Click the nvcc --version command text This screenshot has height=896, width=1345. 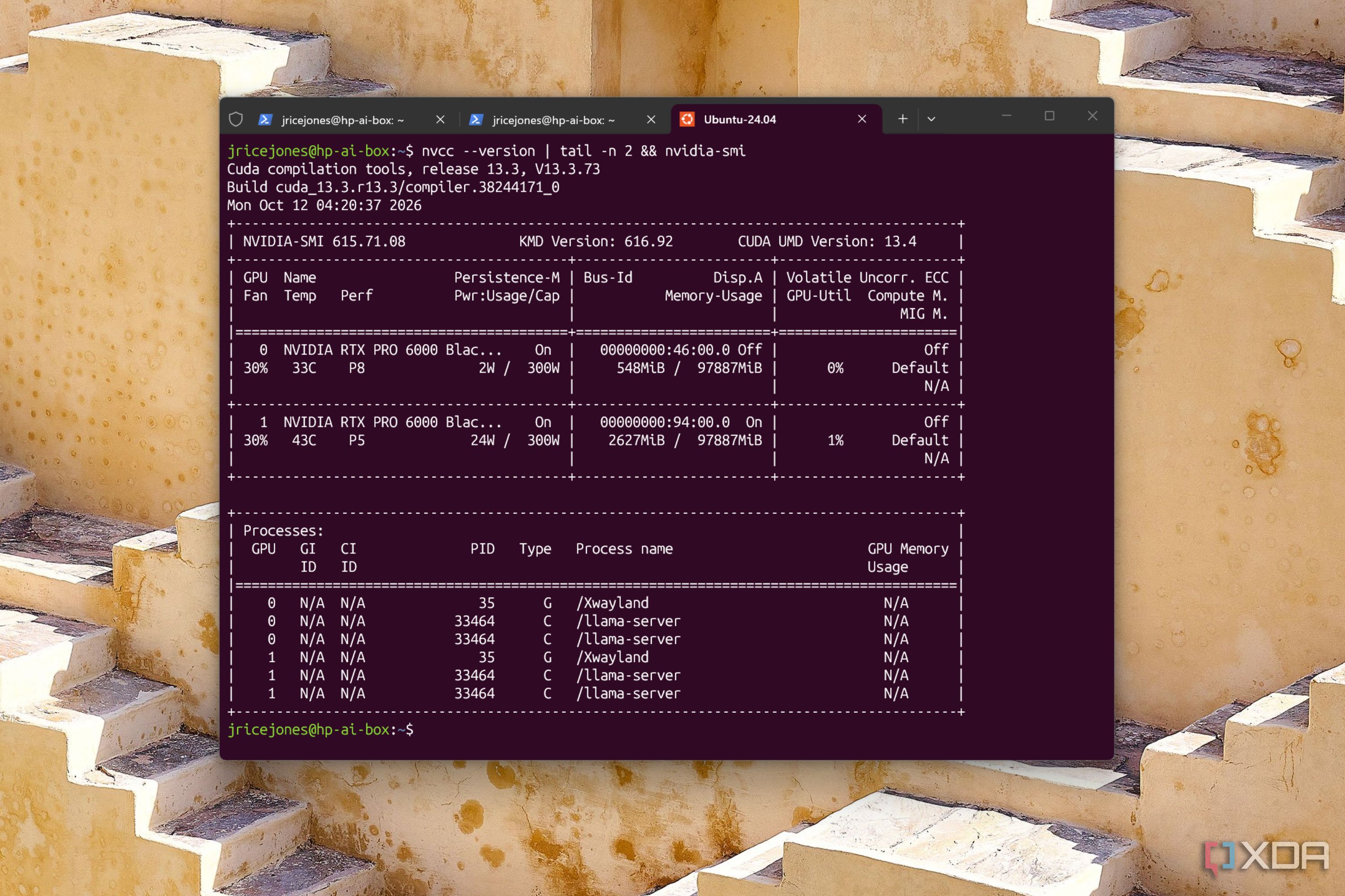(478, 151)
